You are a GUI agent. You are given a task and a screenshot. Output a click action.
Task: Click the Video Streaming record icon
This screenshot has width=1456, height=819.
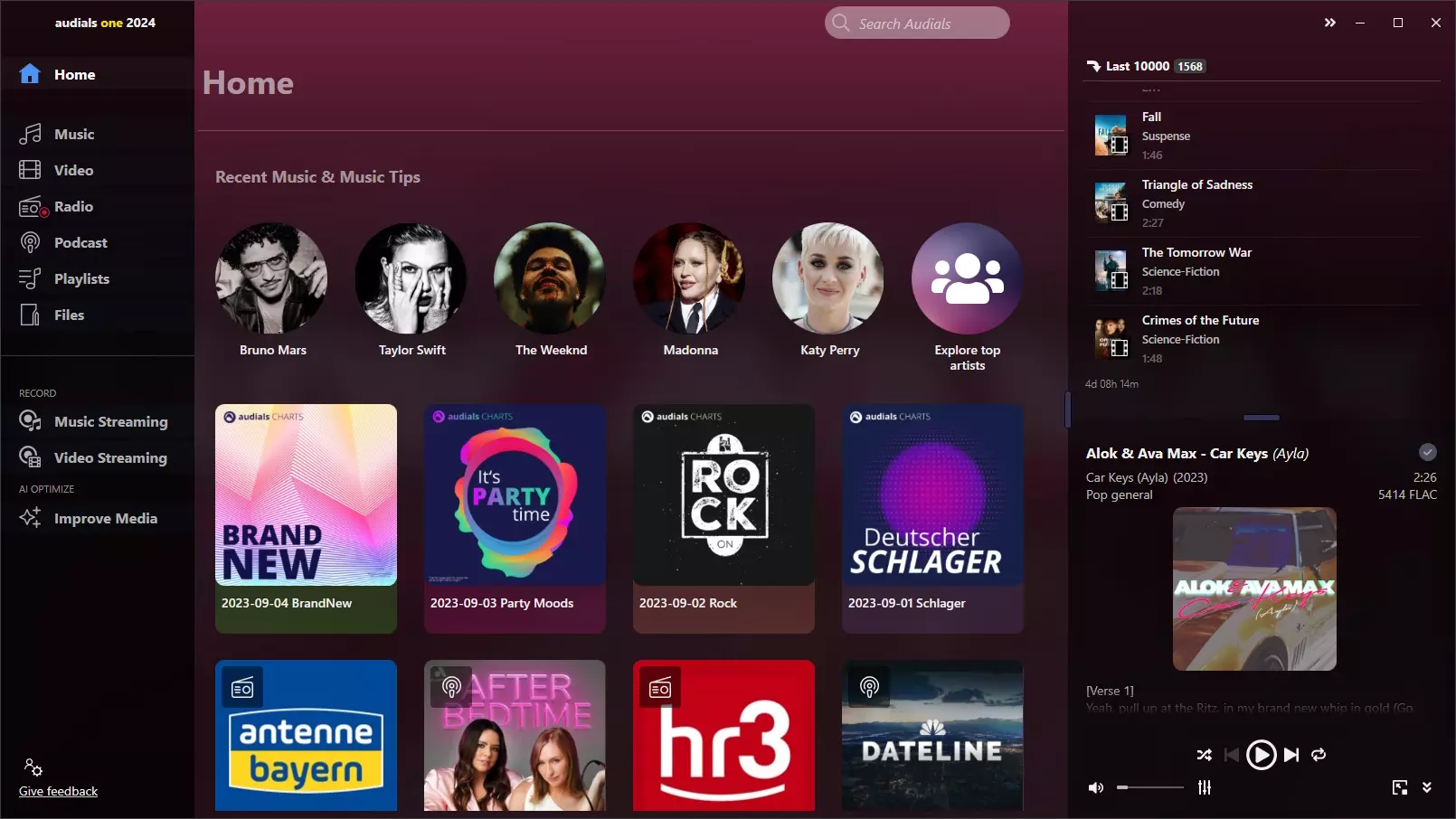coord(30,457)
